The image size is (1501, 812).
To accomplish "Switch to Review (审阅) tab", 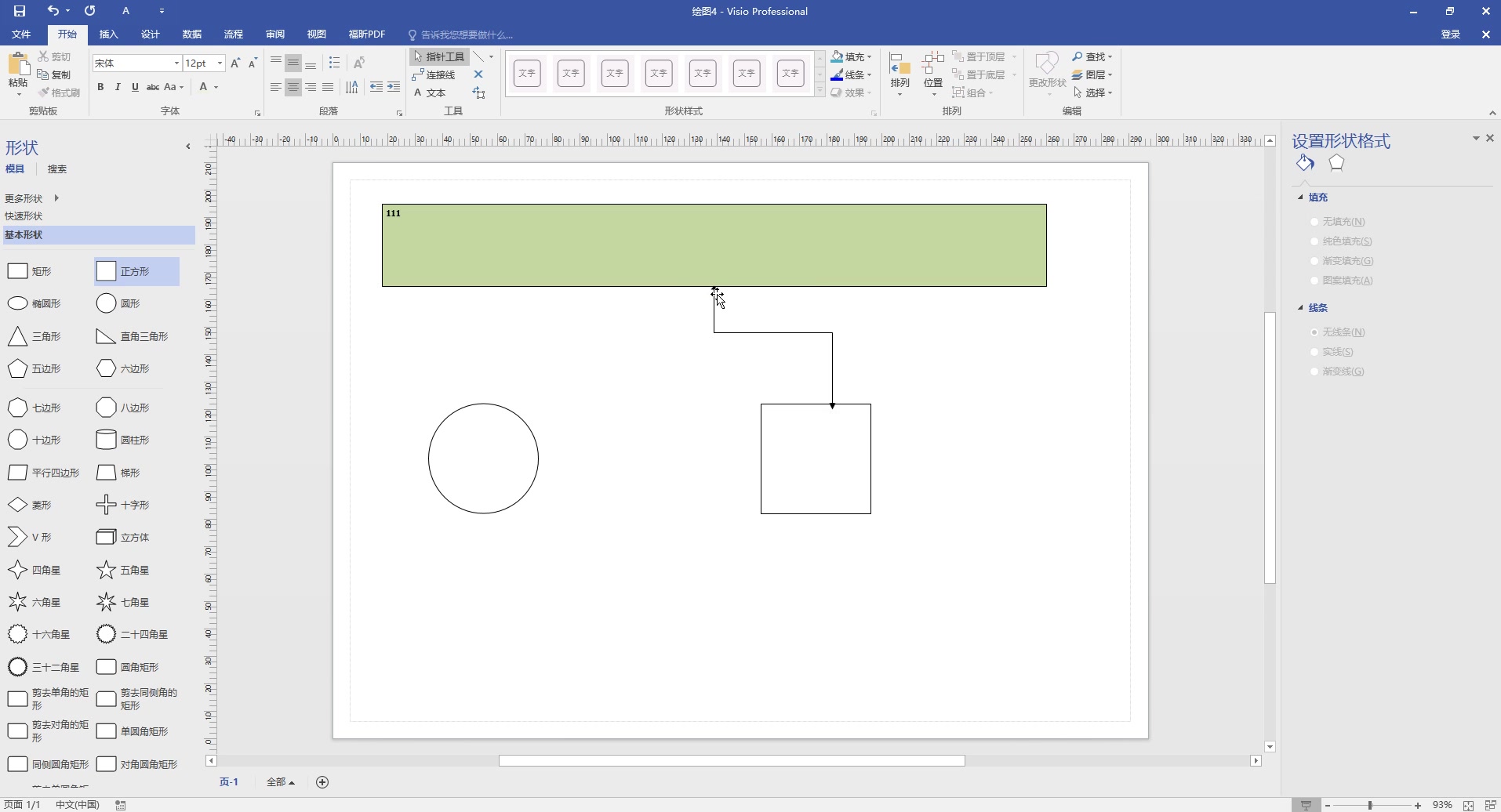I will 275,34.
